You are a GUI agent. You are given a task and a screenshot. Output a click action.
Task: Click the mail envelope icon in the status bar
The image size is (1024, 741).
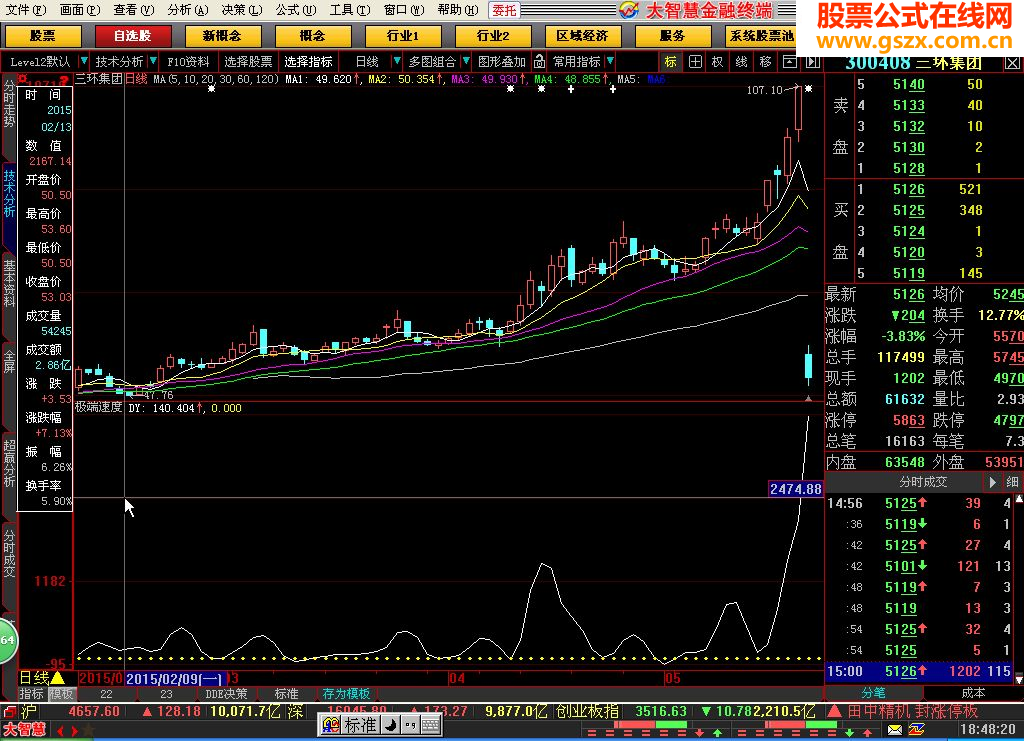click(894, 729)
